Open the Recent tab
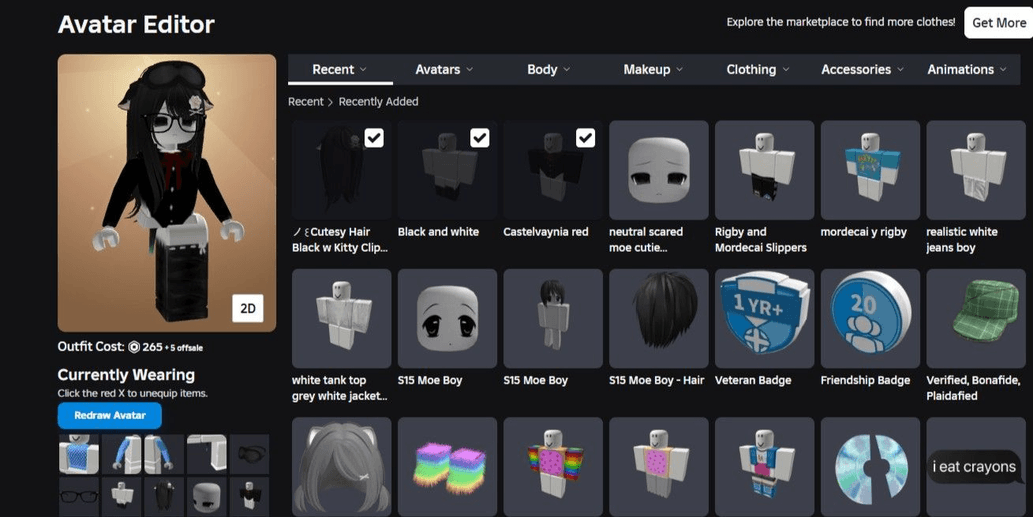This screenshot has width=1033, height=517. (340, 69)
